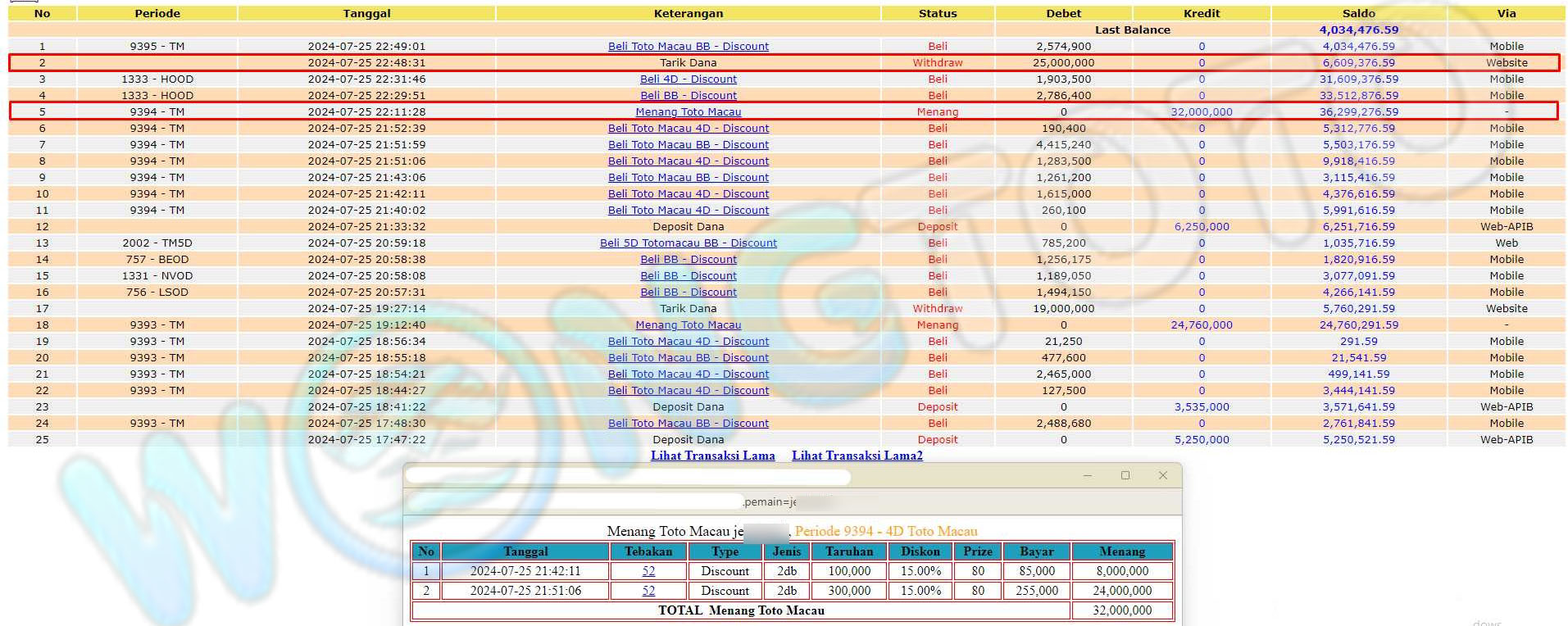Open Beli BB - Discount for 756 - LSOD
Image resolution: width=1568 pixels, height=626 pixels.
(688, 293)
